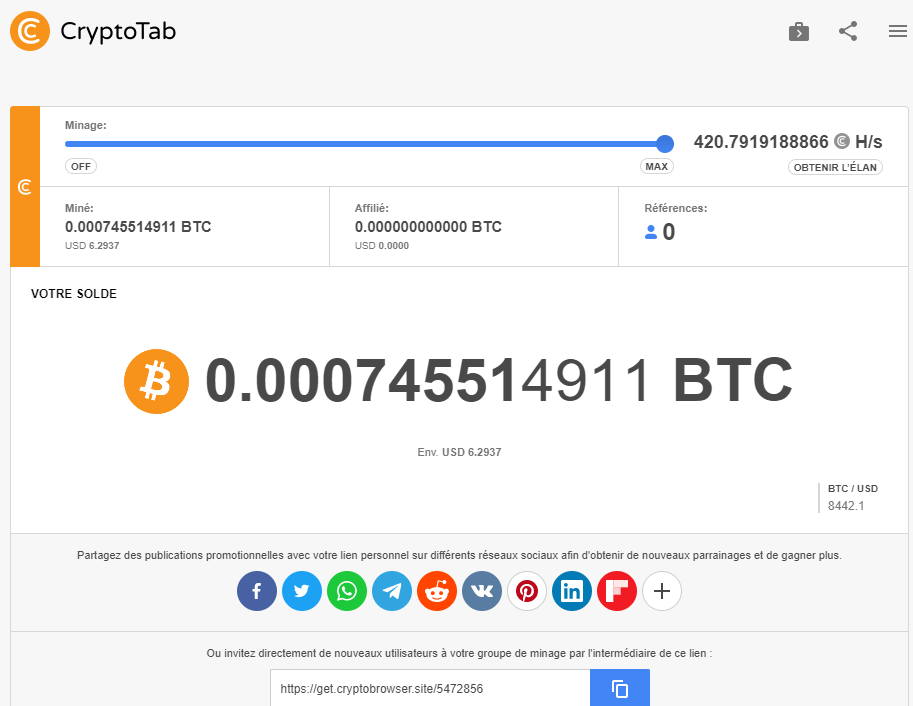Share on LinkedIn icon
This screenshot has width=913, height=706.
[x=572, y=591]
